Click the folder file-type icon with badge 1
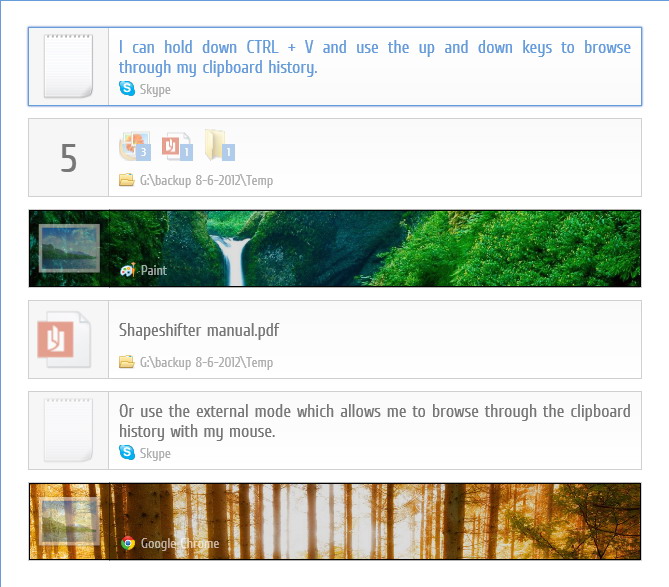Viewport: 669px width, 587px height. click(219, 145)
